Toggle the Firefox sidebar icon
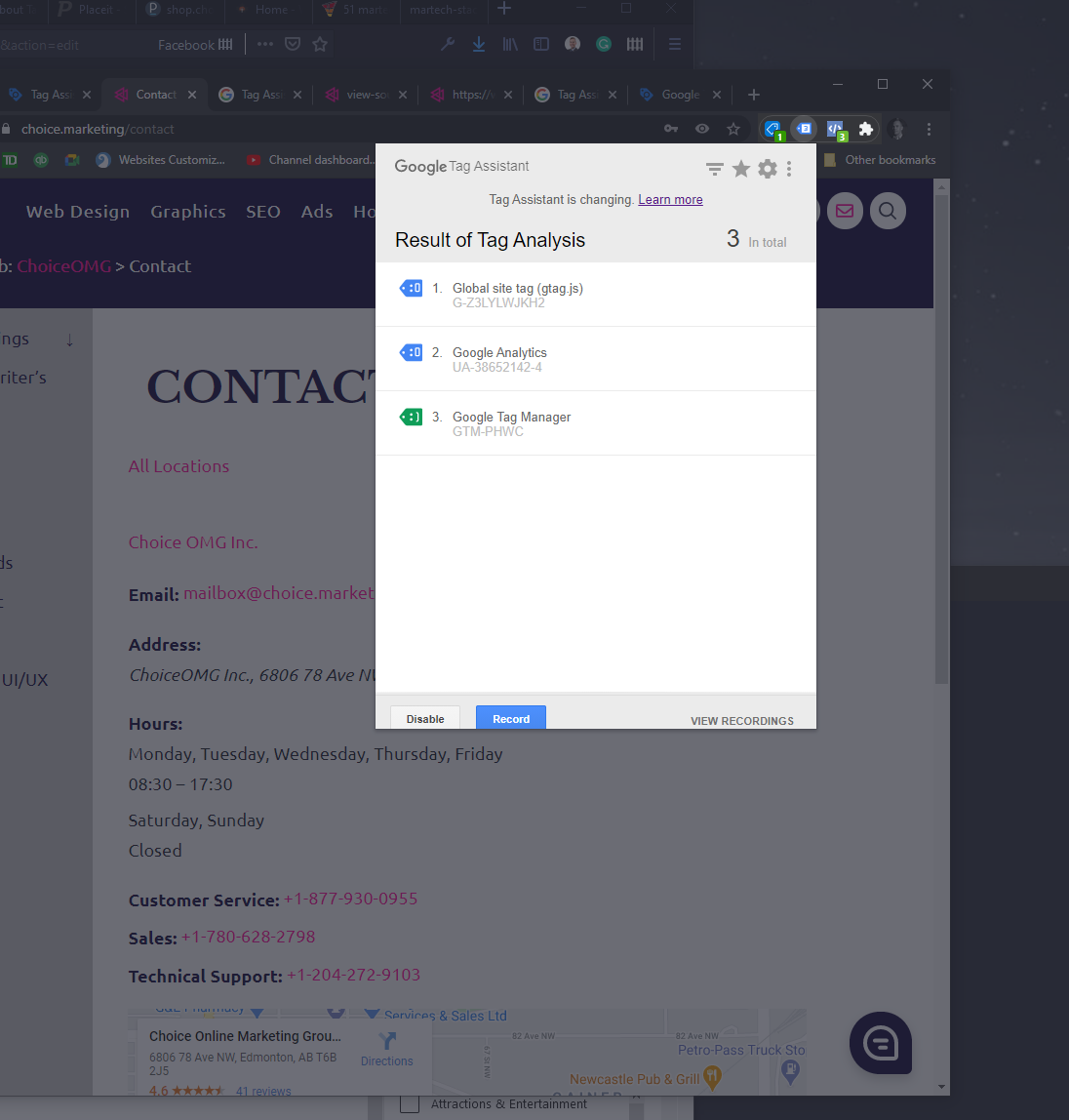1069x1120 pixels. pos(541,44)
